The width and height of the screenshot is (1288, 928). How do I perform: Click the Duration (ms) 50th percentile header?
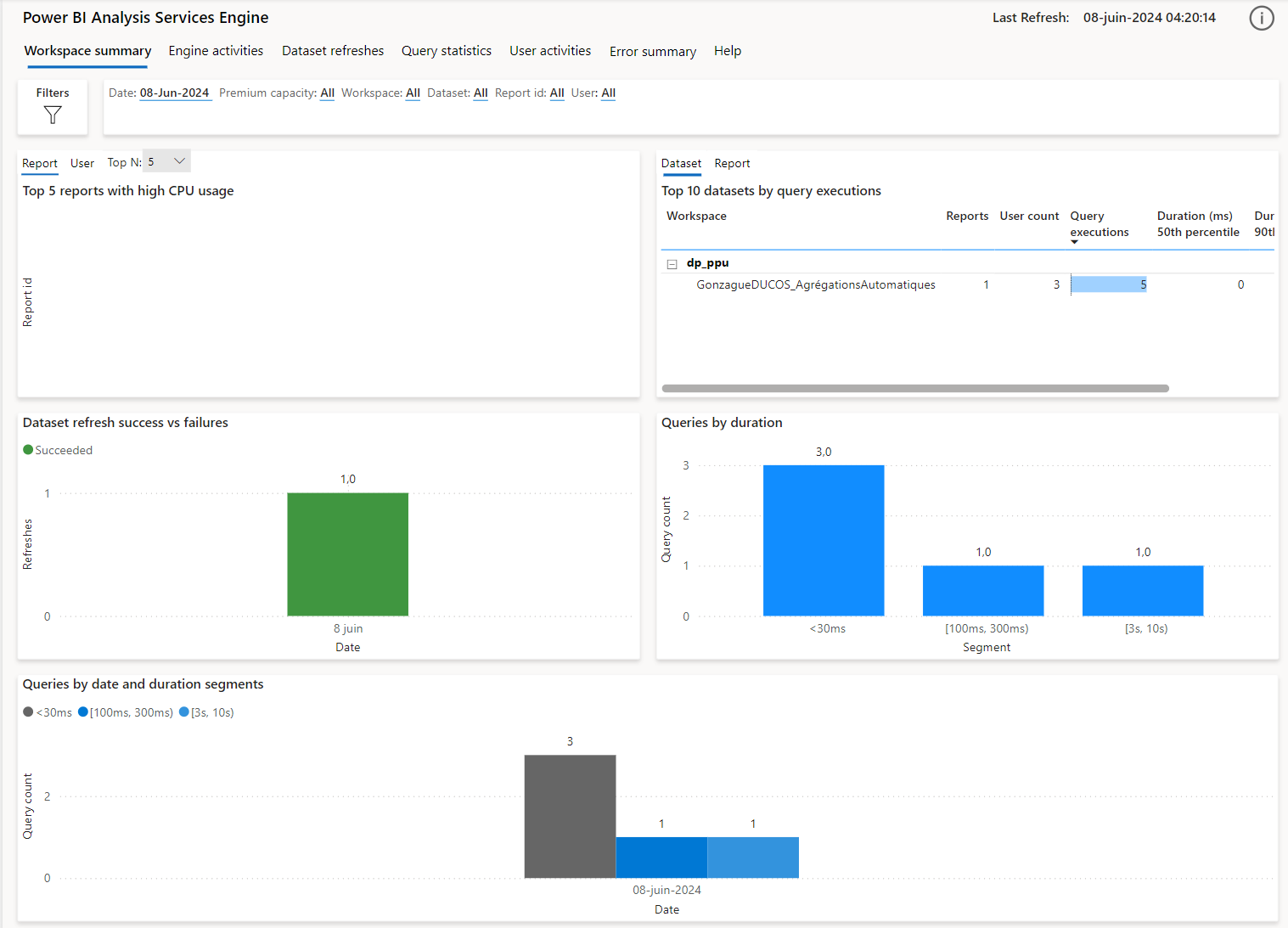pos(1198,224)
